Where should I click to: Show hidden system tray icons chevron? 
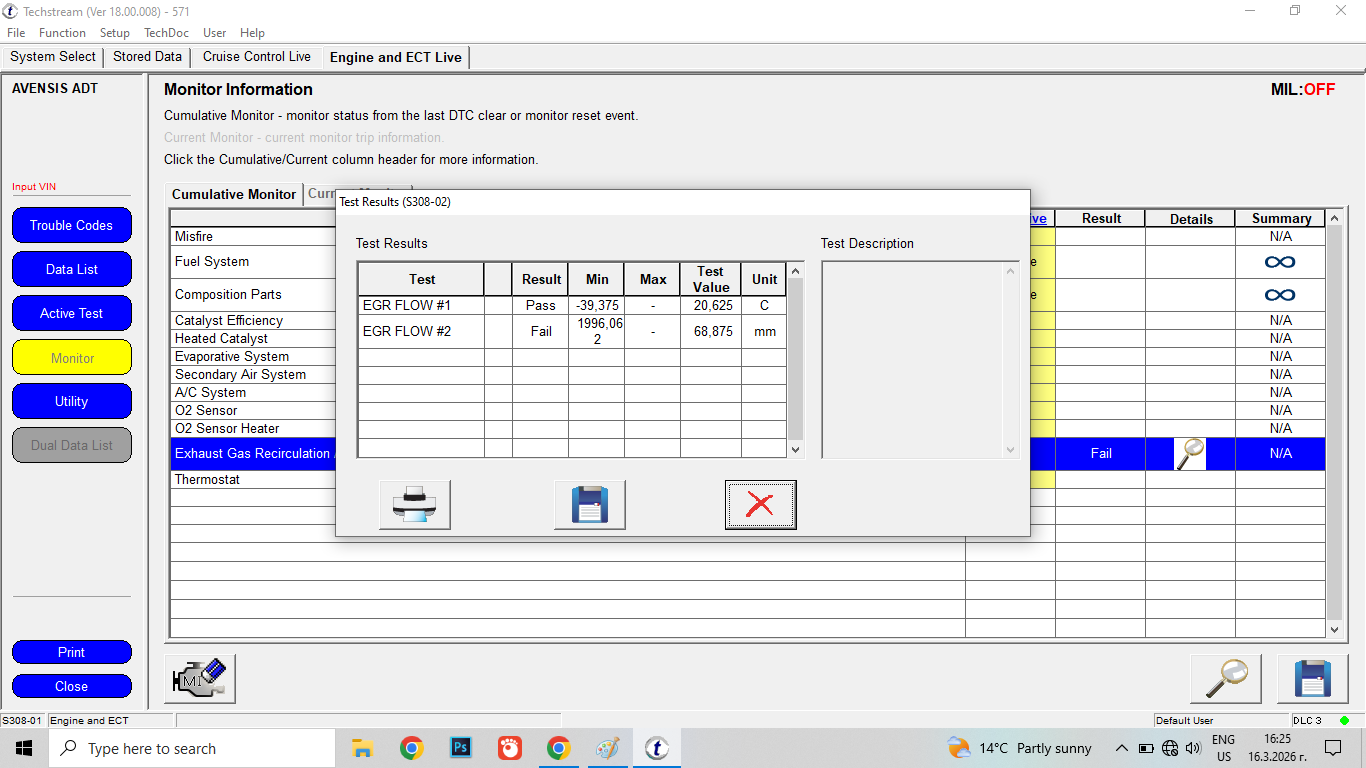click(1121, 748)
